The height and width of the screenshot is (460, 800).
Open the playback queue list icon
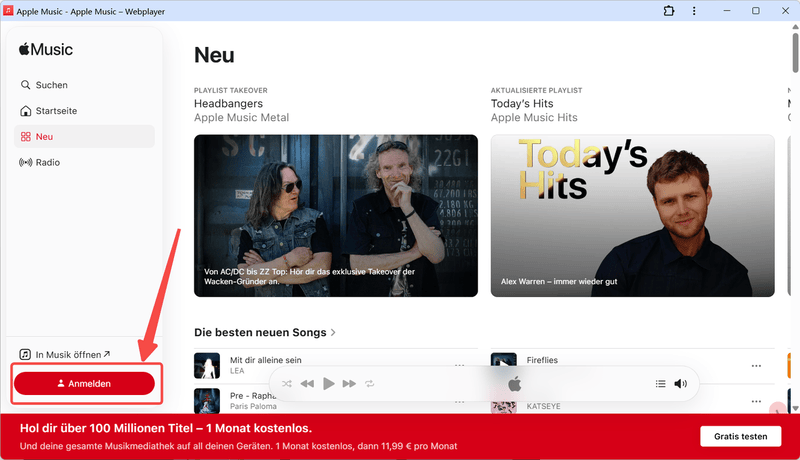660,384
